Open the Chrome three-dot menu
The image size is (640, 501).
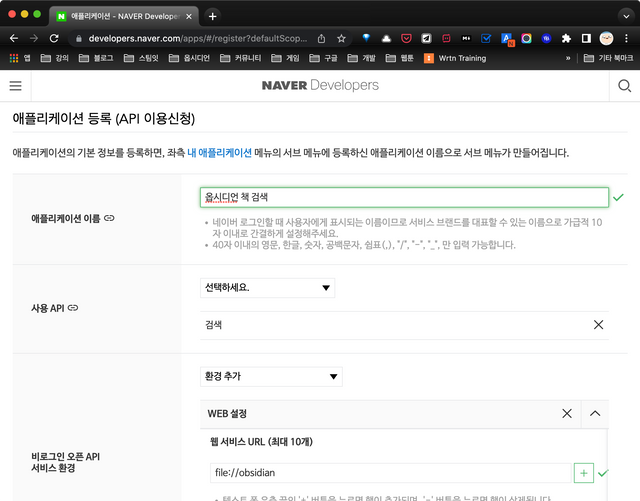point(626,38)
